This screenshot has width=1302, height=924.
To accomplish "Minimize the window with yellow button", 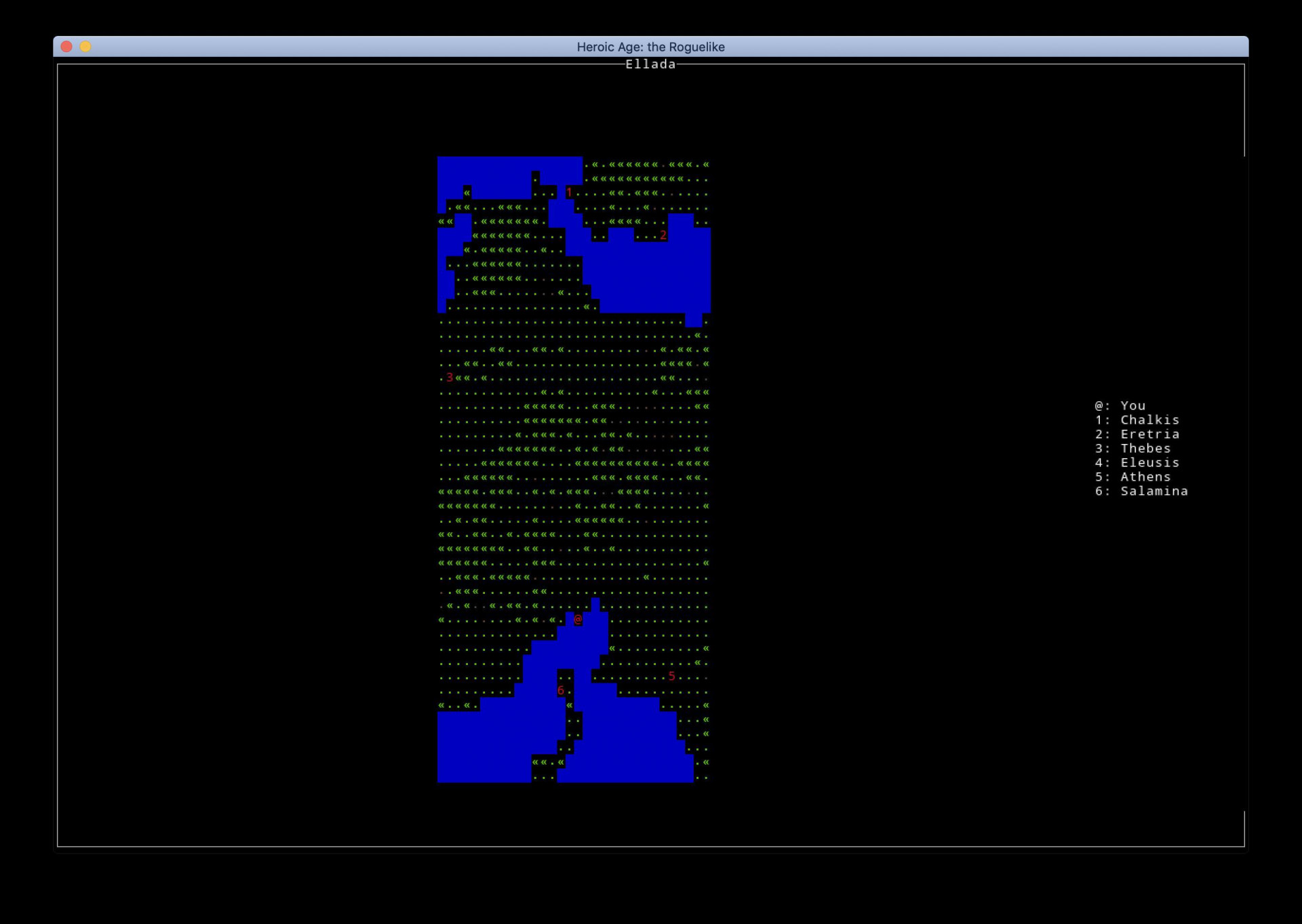I will pos(85,47).
